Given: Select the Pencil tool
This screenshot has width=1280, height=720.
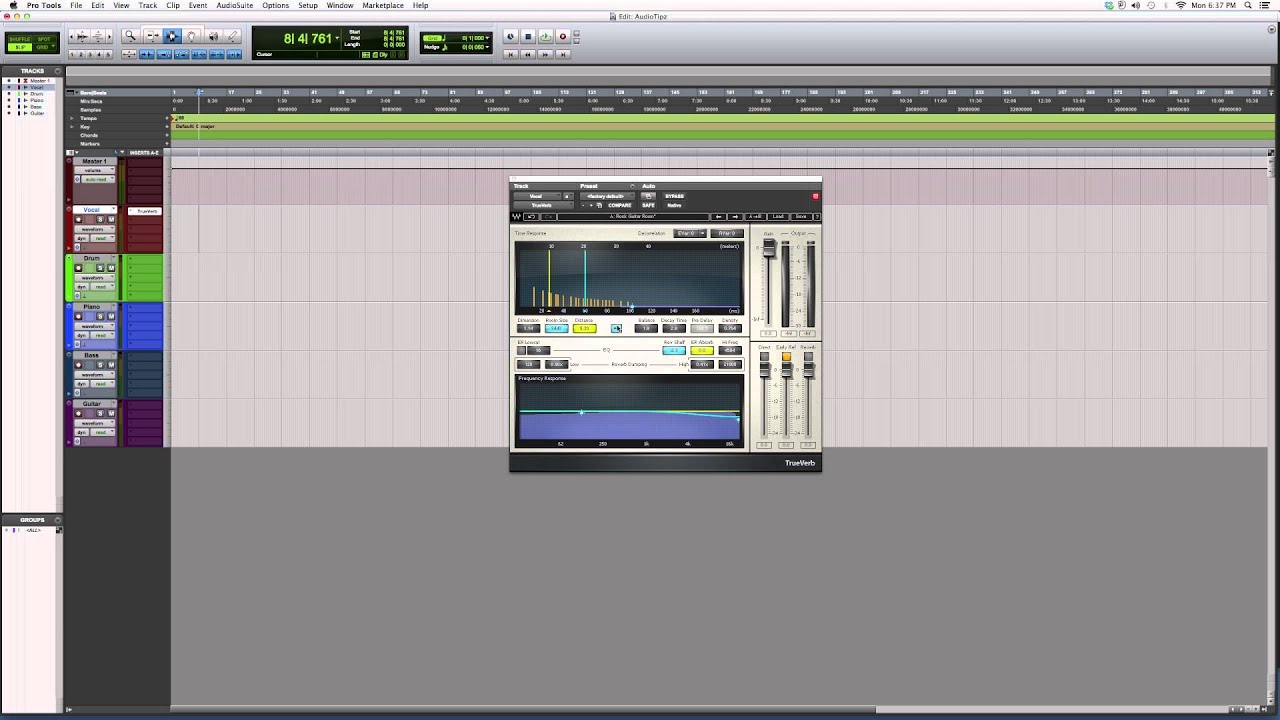Looking at the screenshot, I should click(x=232, y=35).
